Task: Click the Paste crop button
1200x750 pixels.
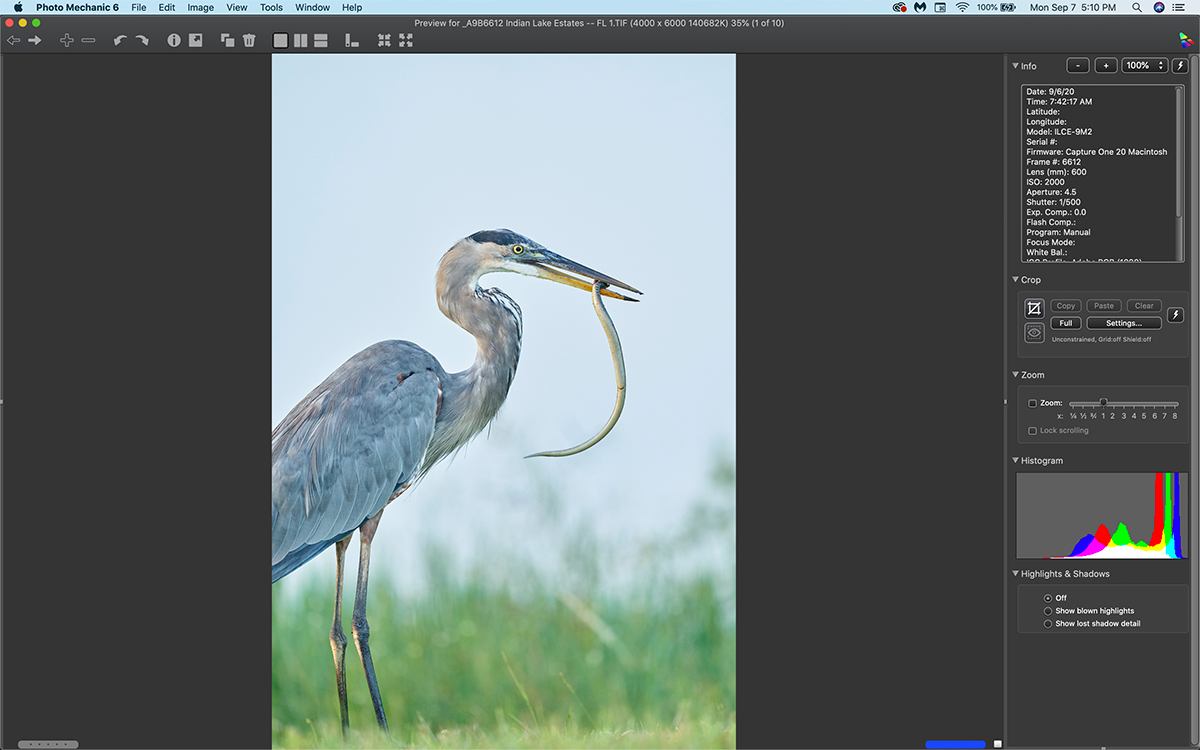Action: (x=1104, y=306)
